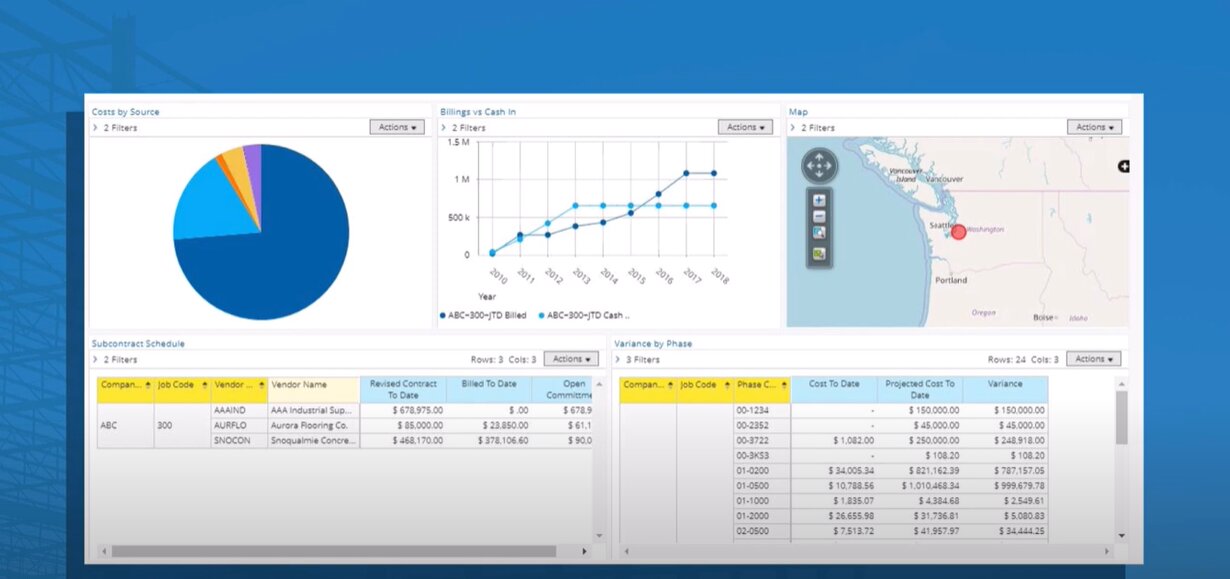Zoom out on the map
Viewport: 1230px width, 579px height.
[x=819, y=216]
